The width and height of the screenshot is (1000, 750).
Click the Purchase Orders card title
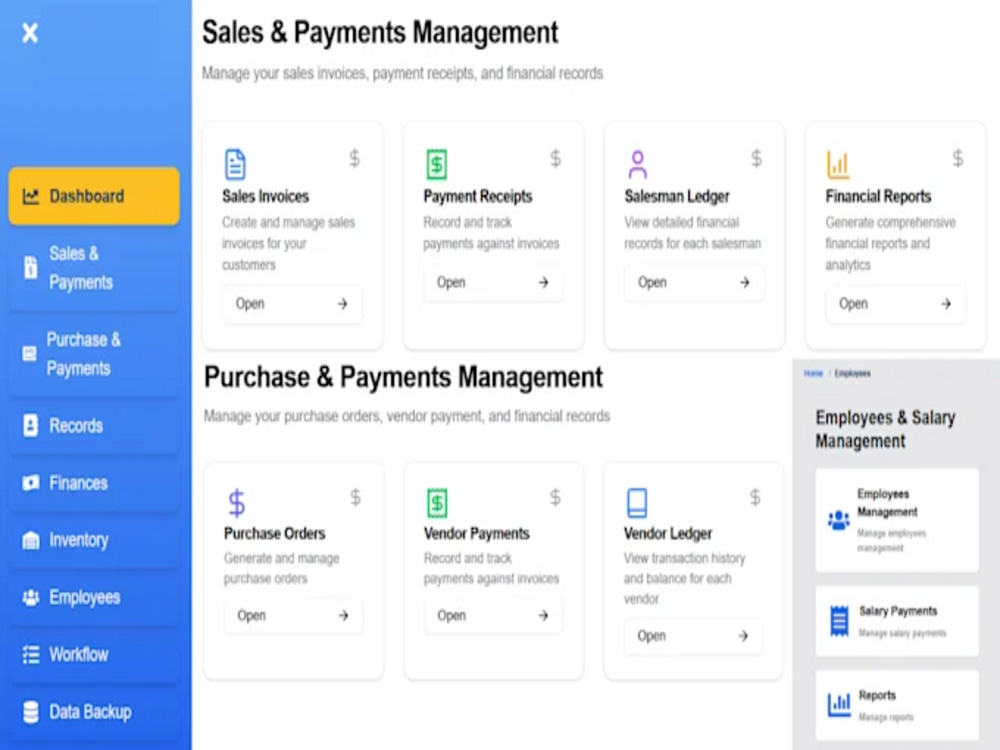pos(274,533)
